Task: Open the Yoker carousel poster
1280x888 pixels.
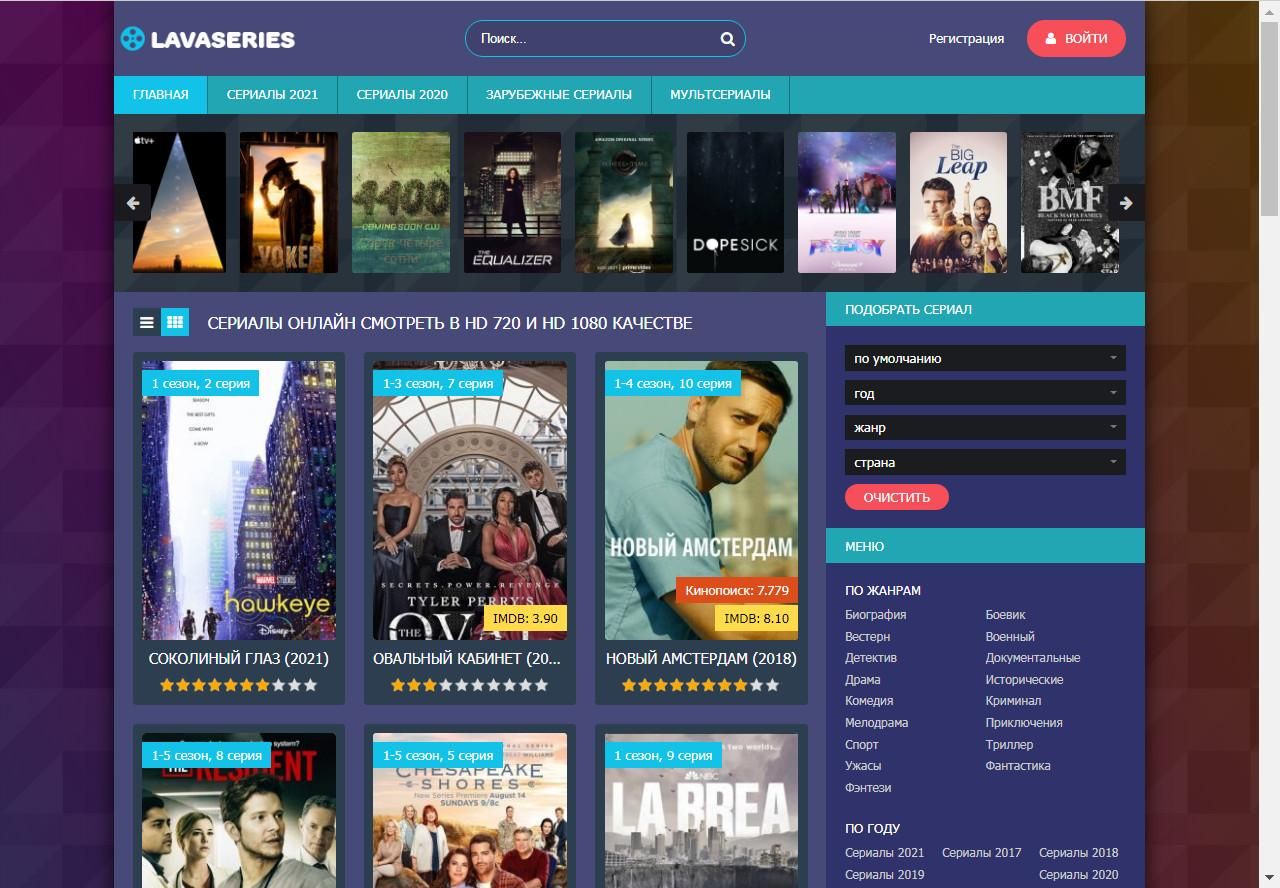Action: point(289,203)
